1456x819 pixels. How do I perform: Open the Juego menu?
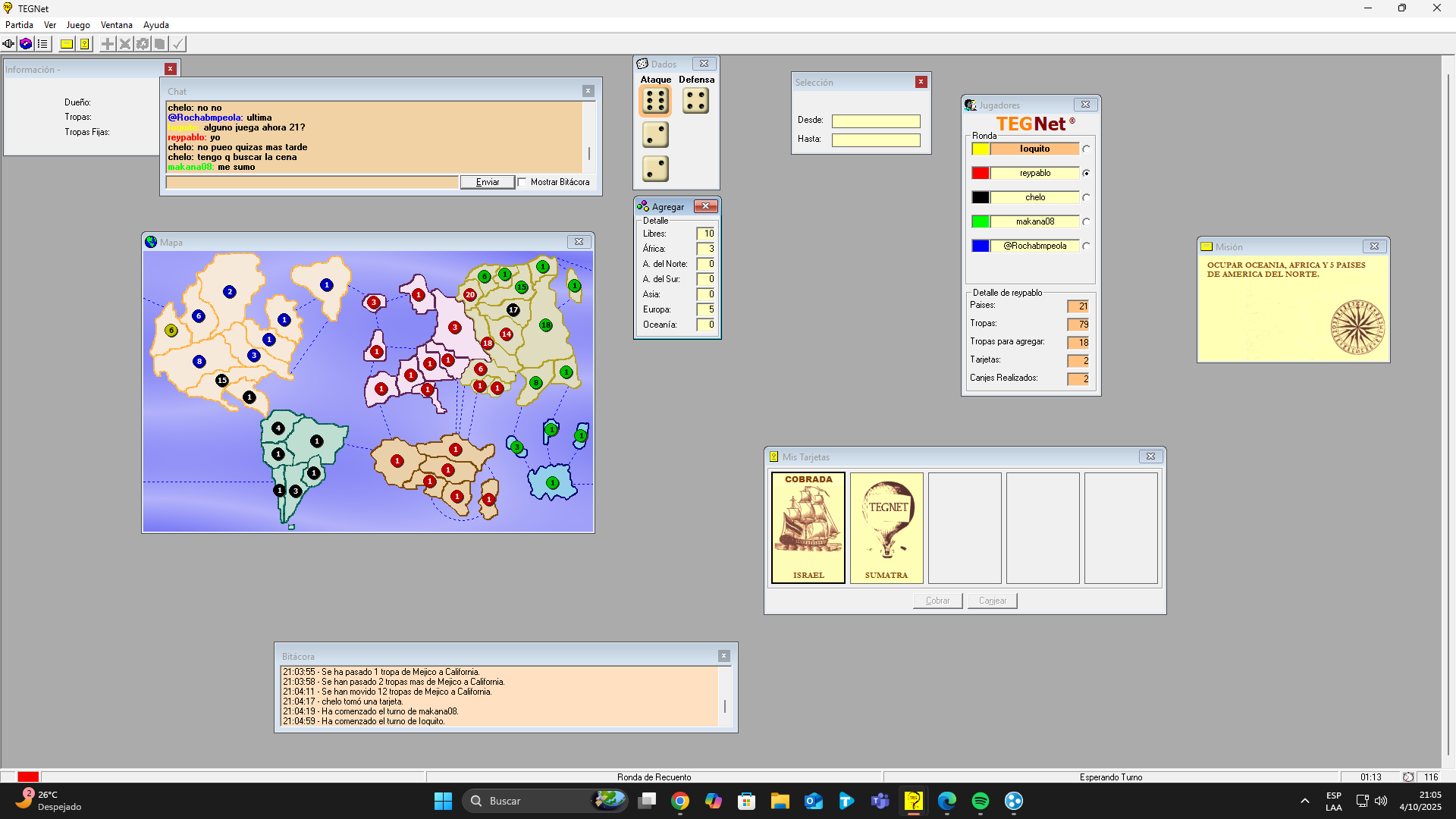pyautogui.click(x=77, y=25)
